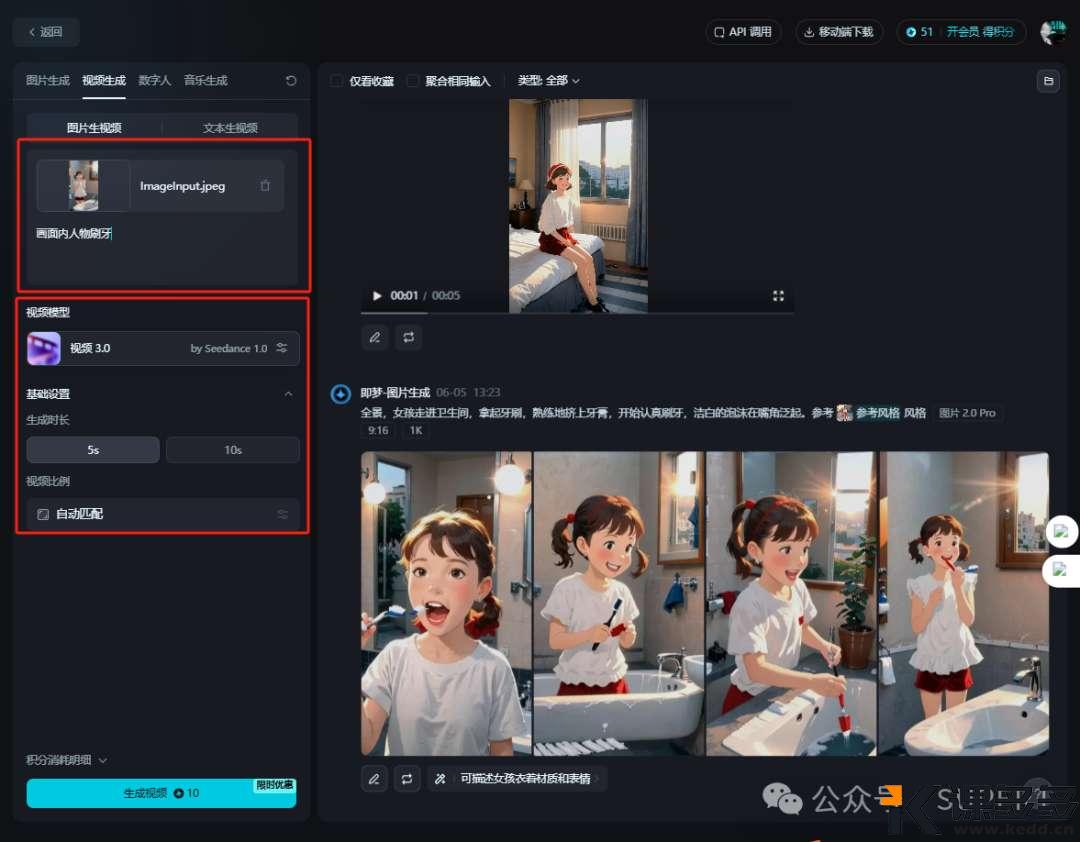Switch to the 文本生视频 tab
Viewport: 1080px width, 842px height.
point(230,128)
